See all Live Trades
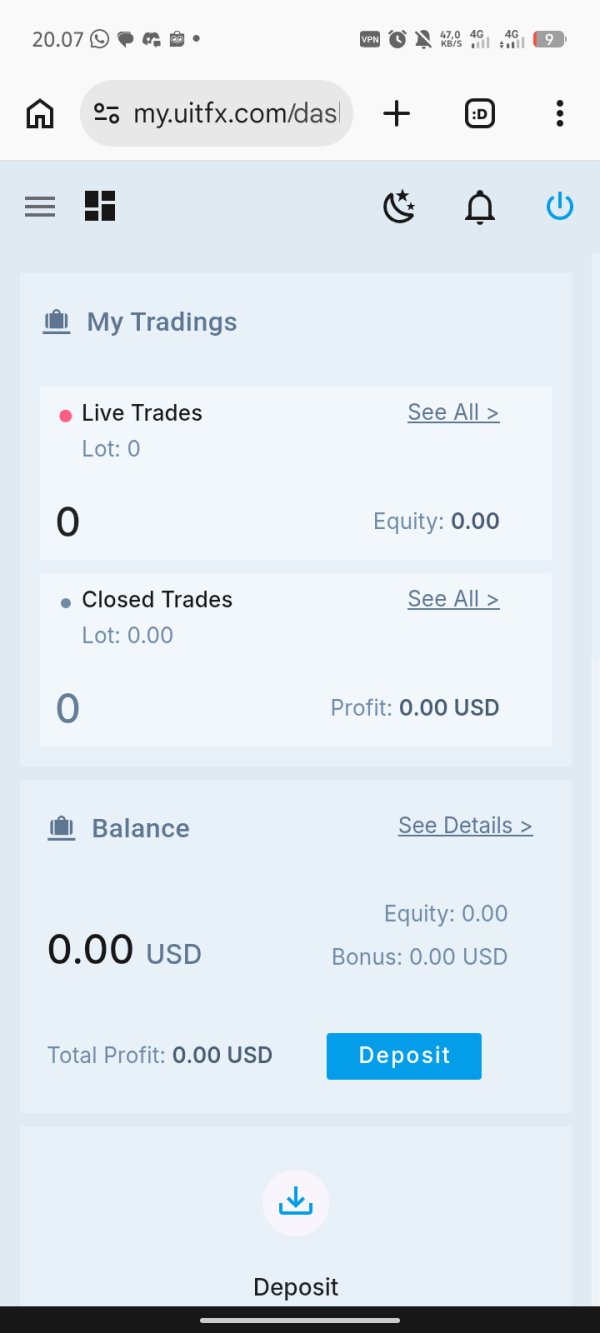The height and width of the screenshot is (1333, 600). pyautogui.click(x=453, y=412)
